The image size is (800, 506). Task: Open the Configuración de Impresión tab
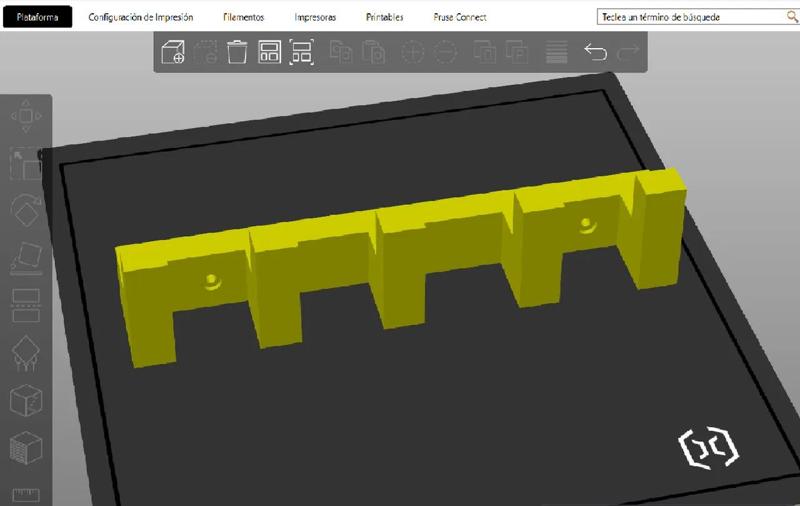coord(141,17)
